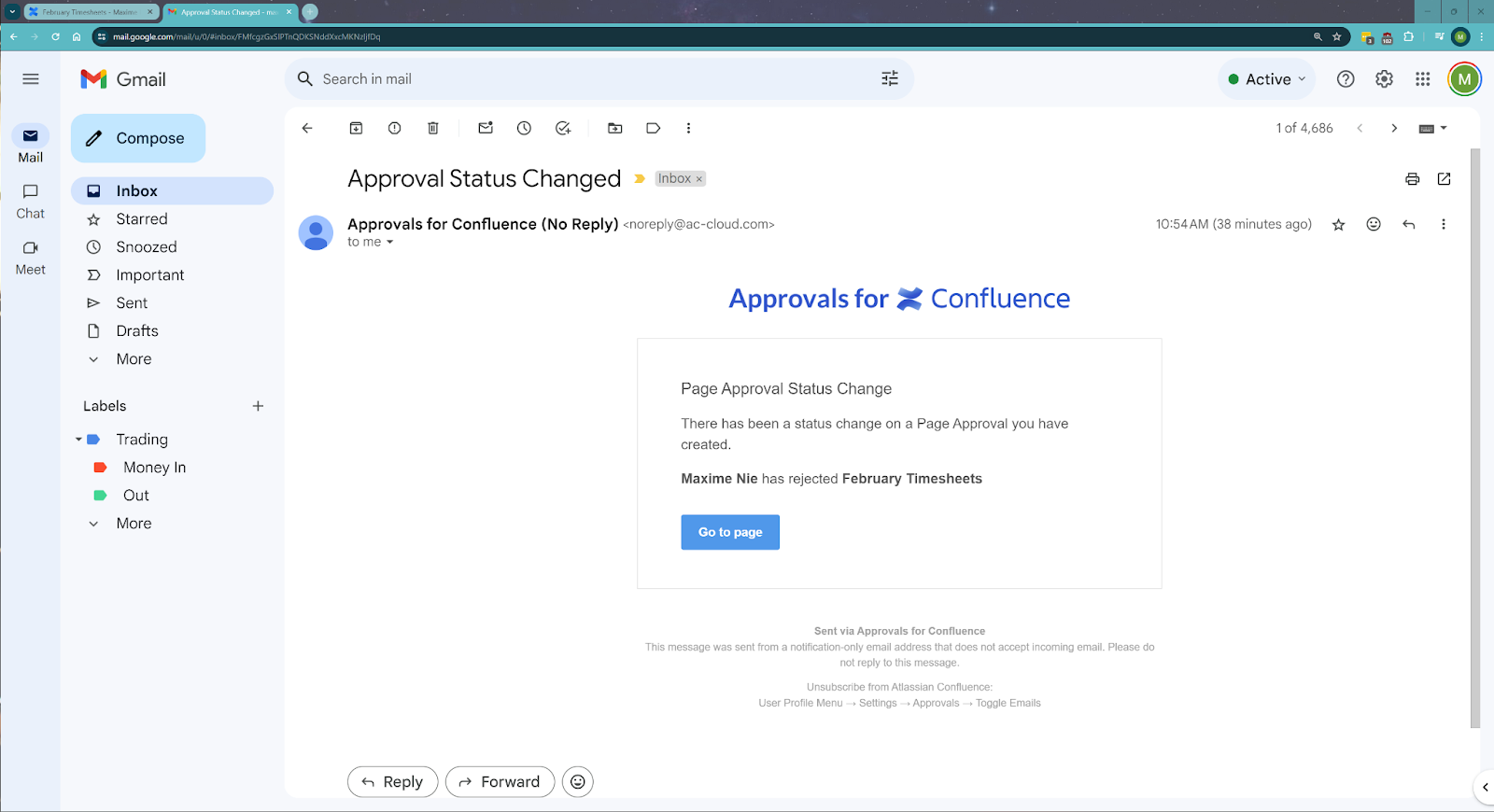
Task: Open the Gmail main menu hamburger icon
Action: coord(31,79)
